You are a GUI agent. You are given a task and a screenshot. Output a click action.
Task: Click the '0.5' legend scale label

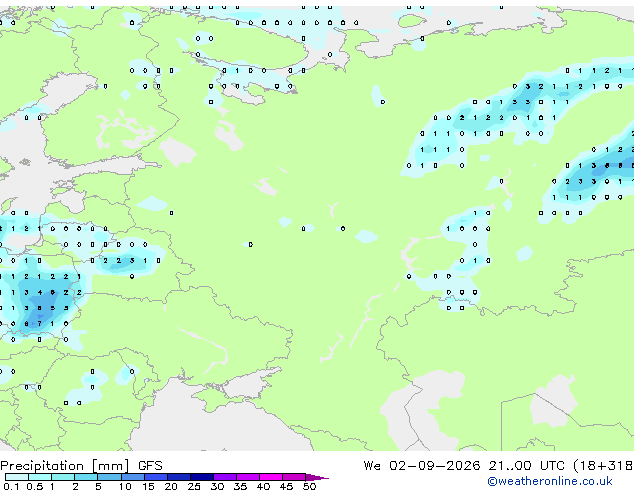(x=35, y=486)
